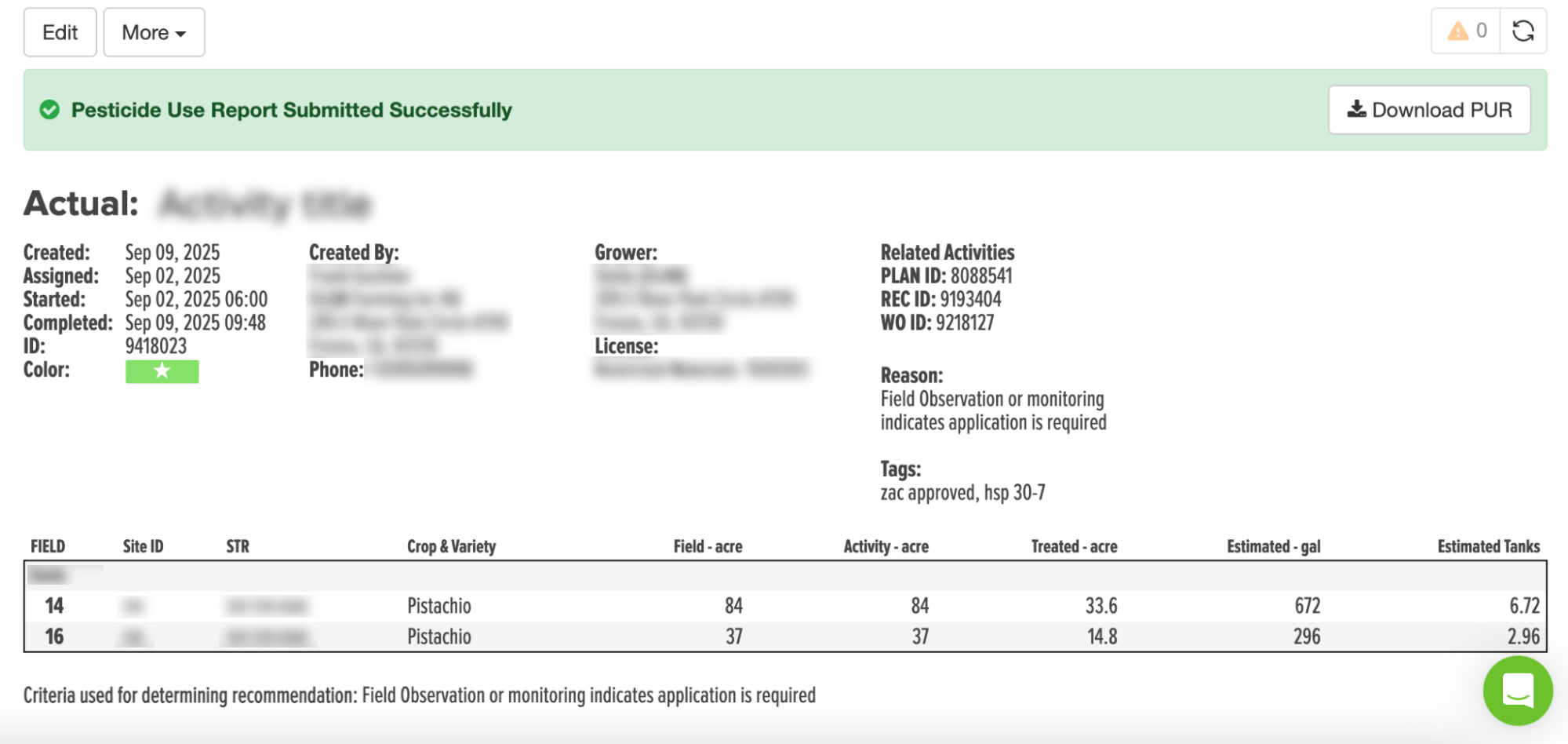Click the white star in color swatch
The image size is (1568, 744).
pyautogui.click(x=162, y=371)
